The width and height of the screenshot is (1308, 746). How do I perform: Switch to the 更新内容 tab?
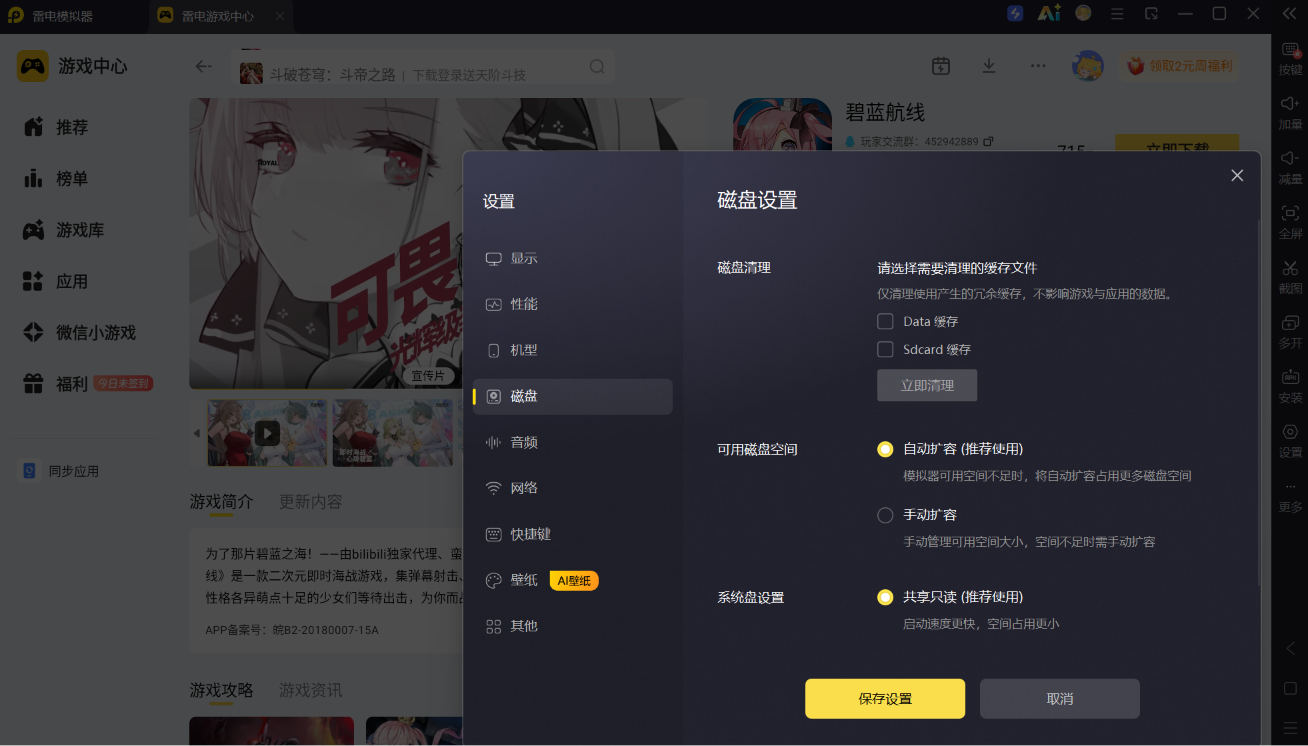pos(310,501)
